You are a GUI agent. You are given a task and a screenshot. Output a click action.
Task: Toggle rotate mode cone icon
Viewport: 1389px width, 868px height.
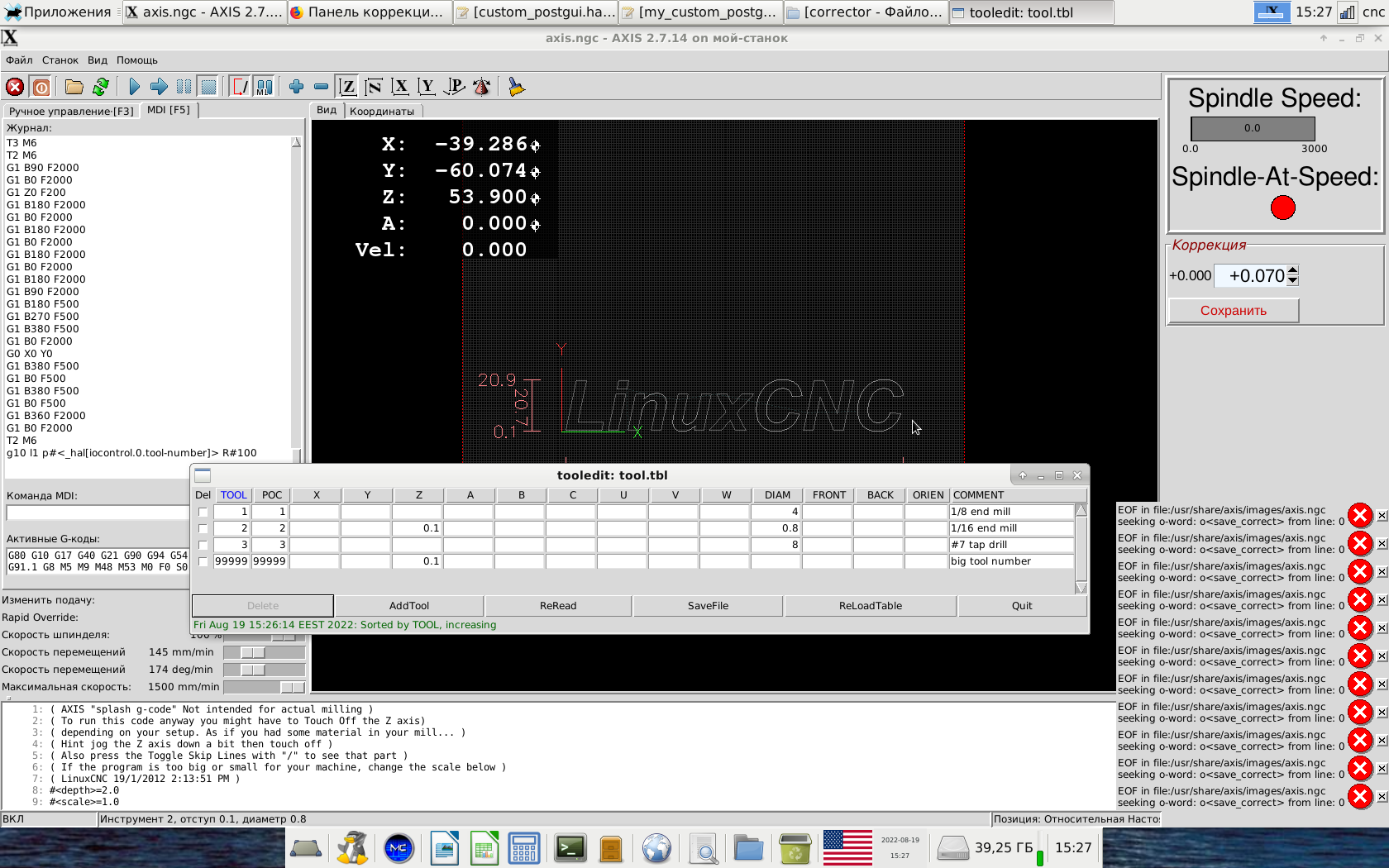tap(481, 87)
